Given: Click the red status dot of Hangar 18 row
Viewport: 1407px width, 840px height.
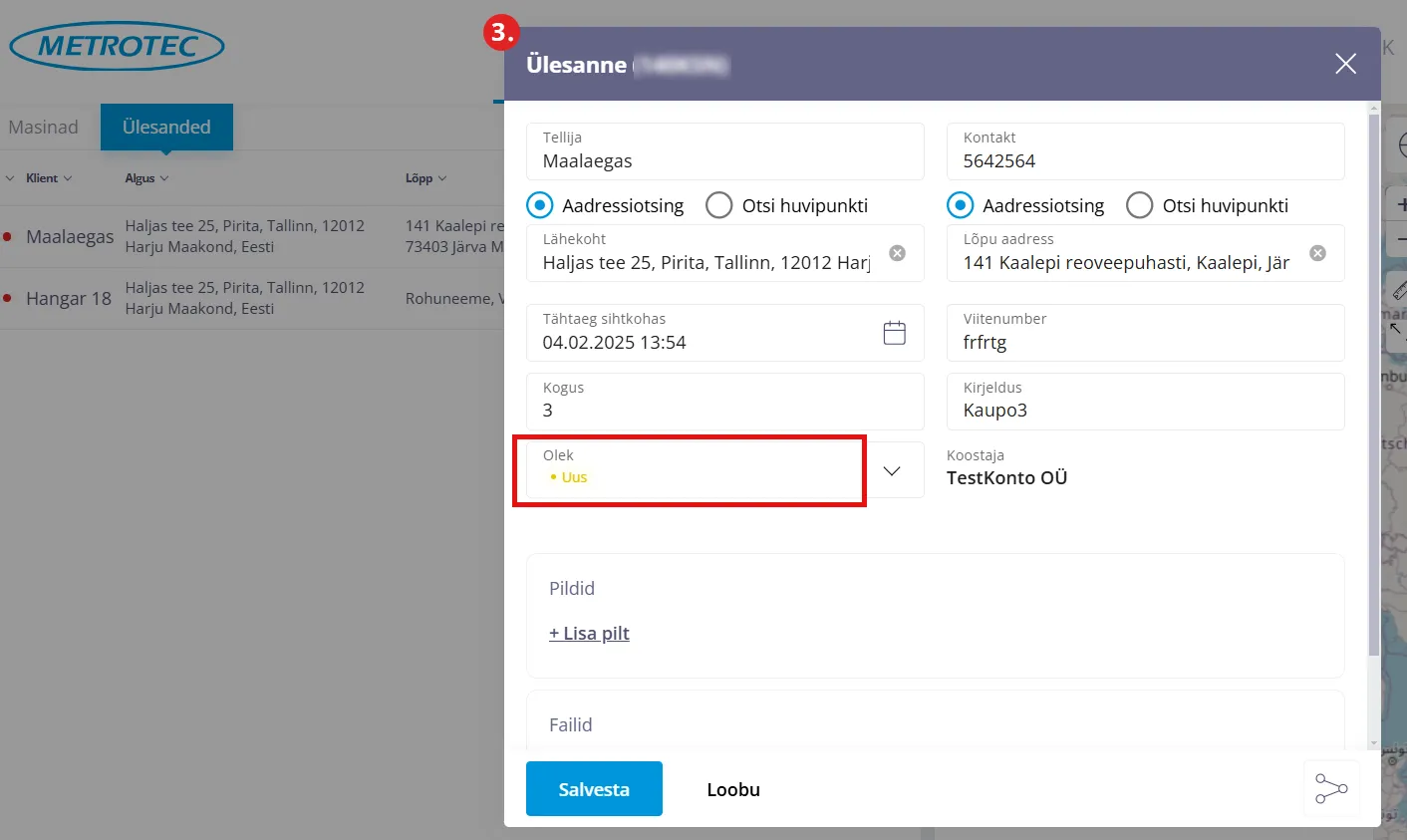Looking at the screenshot, I should click(x=8, y=298).
